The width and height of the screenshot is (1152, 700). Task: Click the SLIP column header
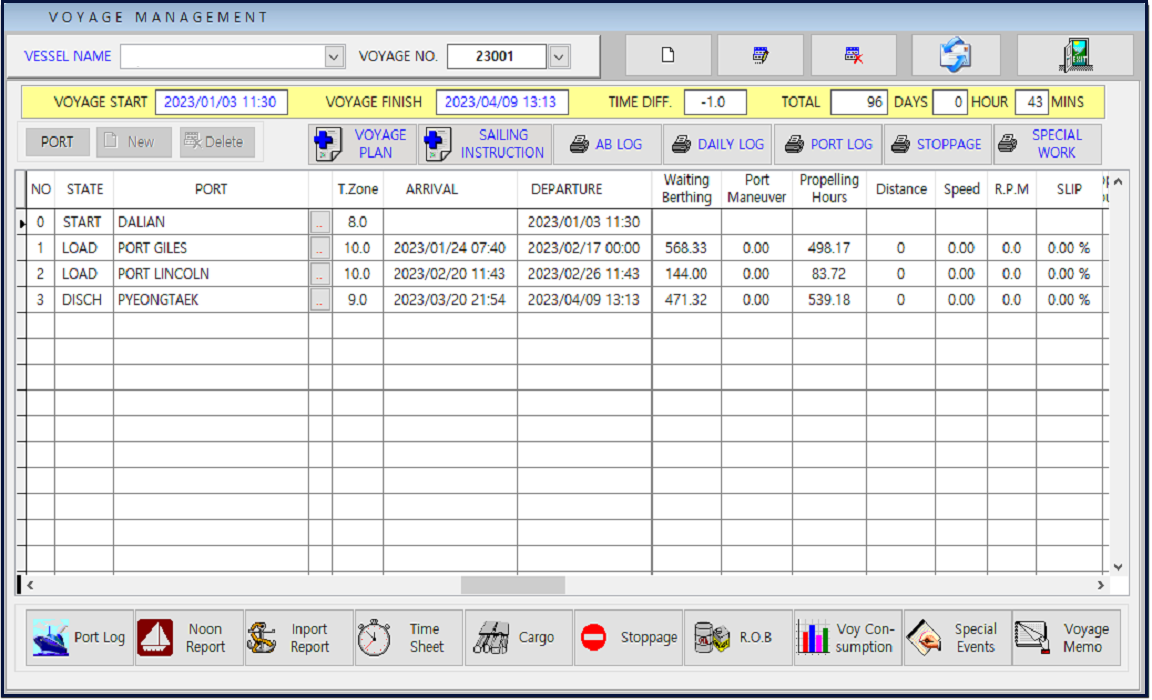[1069, 190]
